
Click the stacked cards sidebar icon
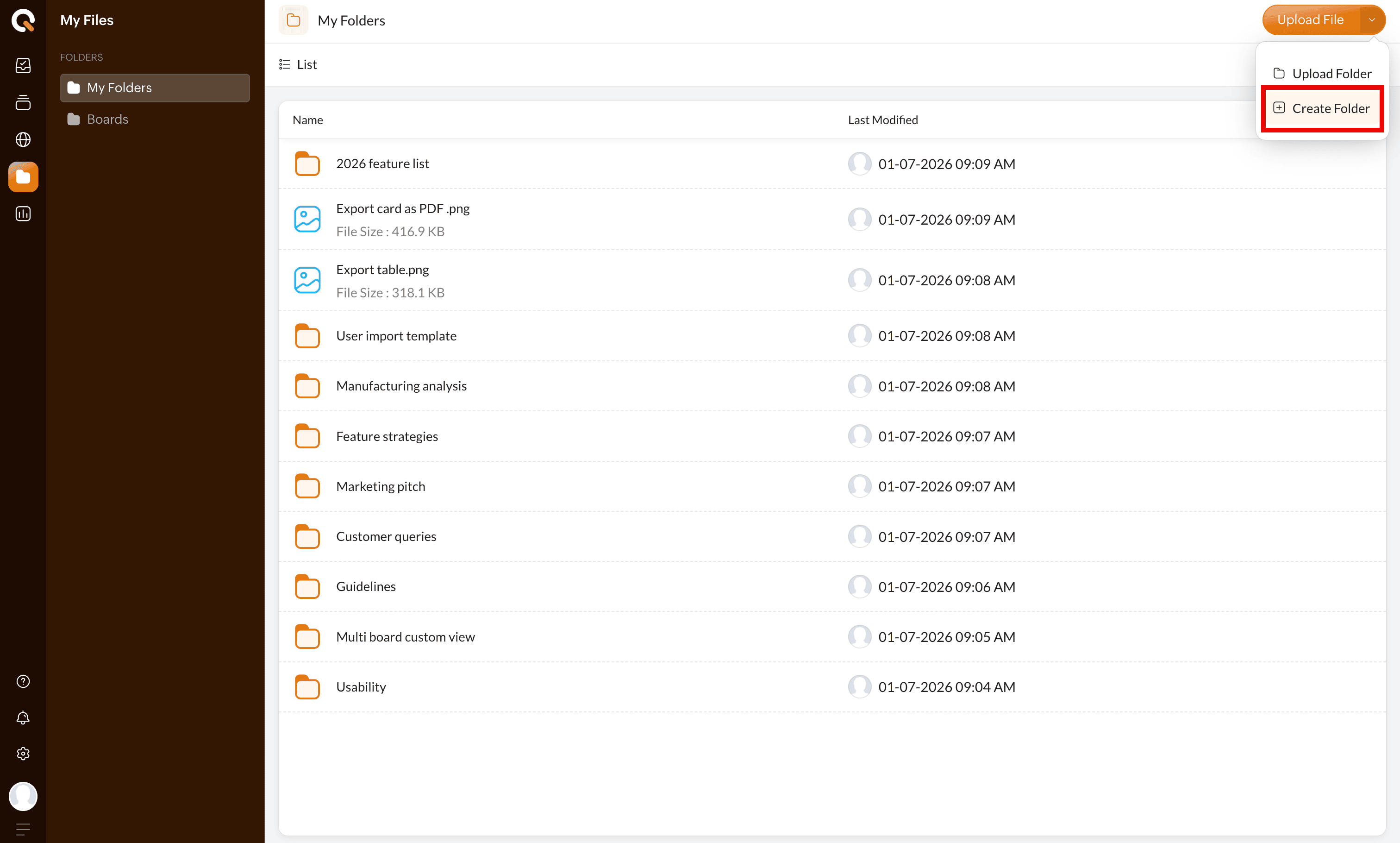point(23,103)
